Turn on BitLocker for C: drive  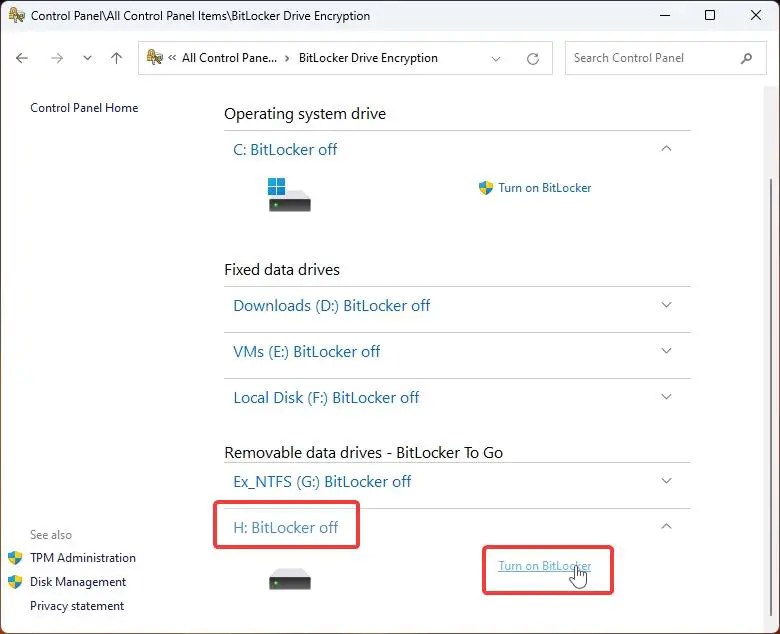click(545, 188)
